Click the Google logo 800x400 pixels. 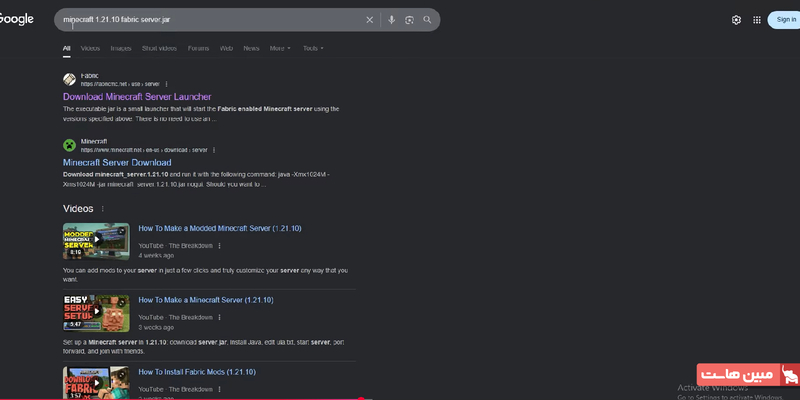(17, 19)
